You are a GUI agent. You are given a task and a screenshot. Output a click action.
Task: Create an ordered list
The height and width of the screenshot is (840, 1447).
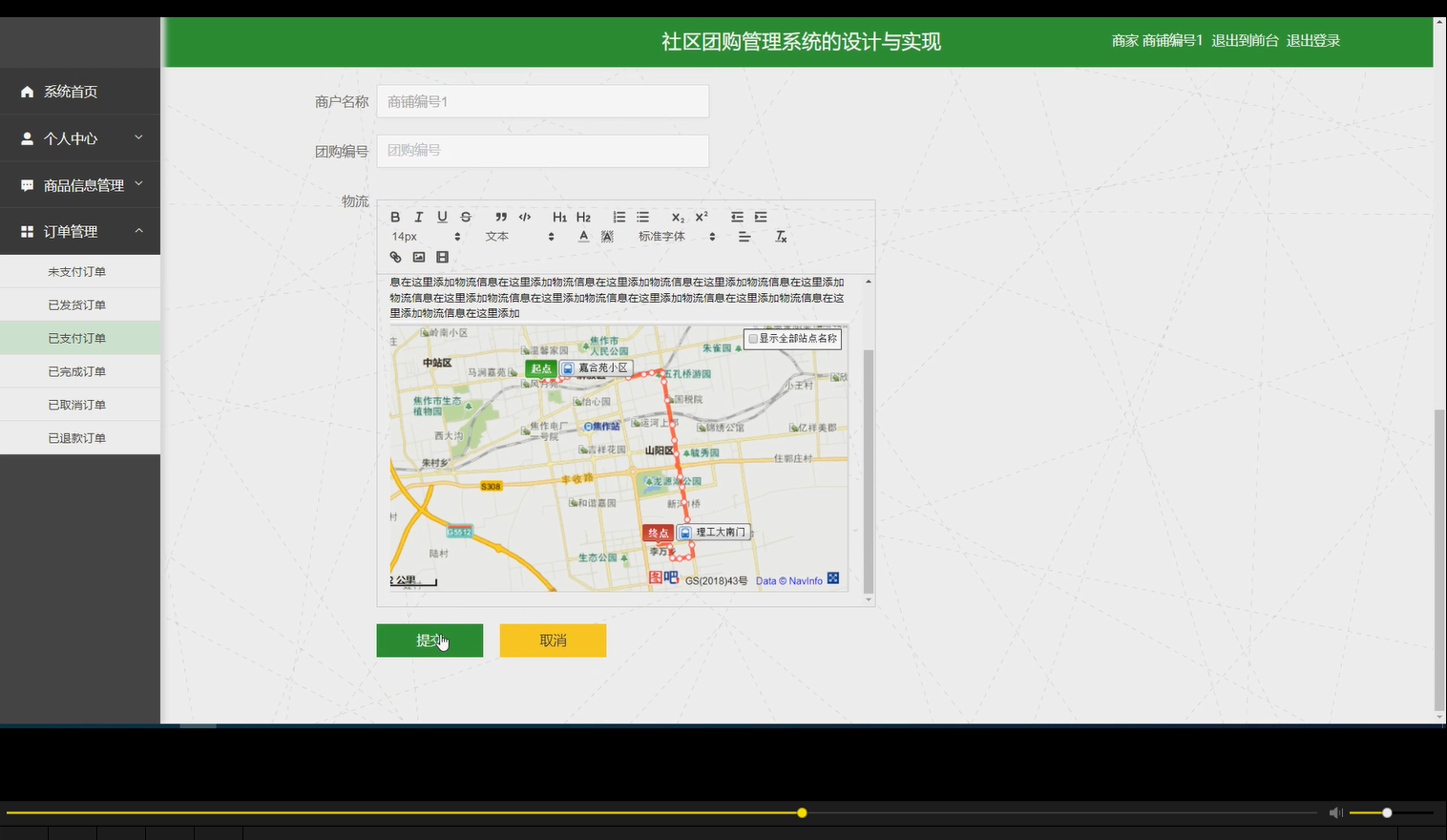[619, 217]
